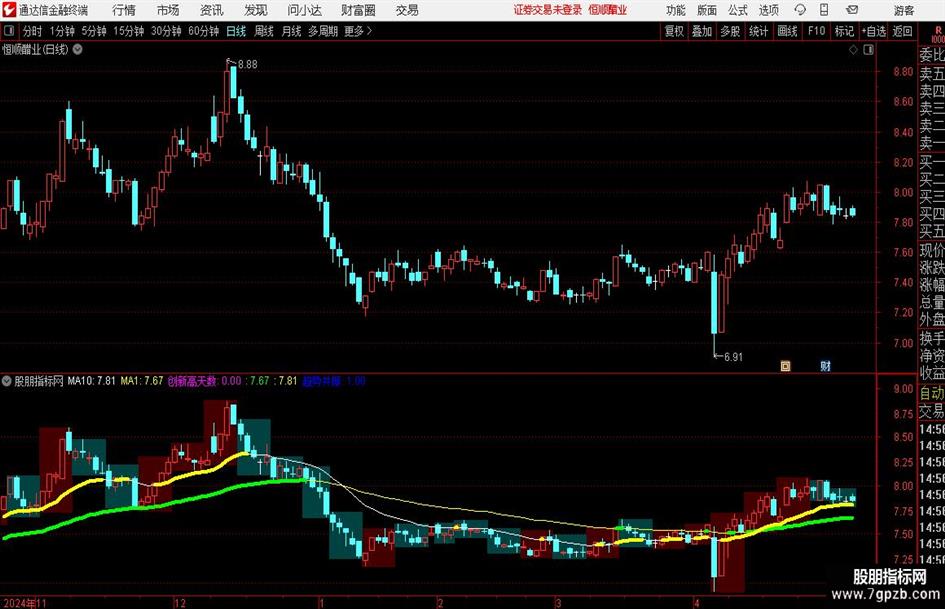Viewport: 945px width, 609px height.
Task: Switch to 15分钟 period
Action: pyautogui.click(x=128, y=31)
